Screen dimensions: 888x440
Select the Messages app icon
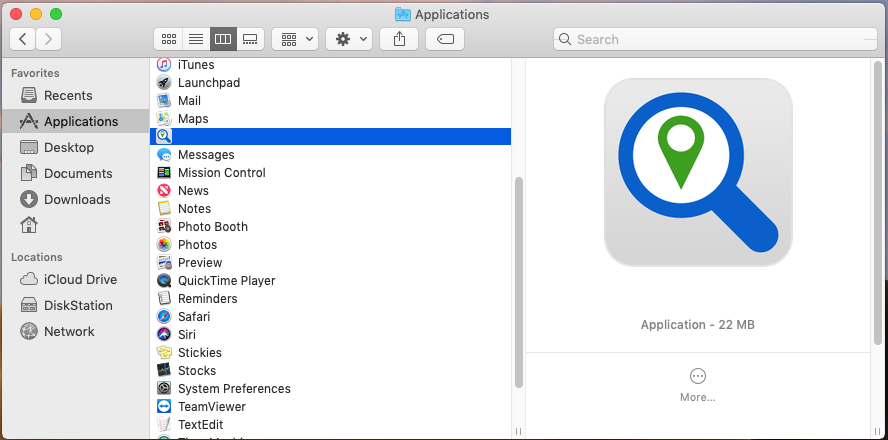164,155
